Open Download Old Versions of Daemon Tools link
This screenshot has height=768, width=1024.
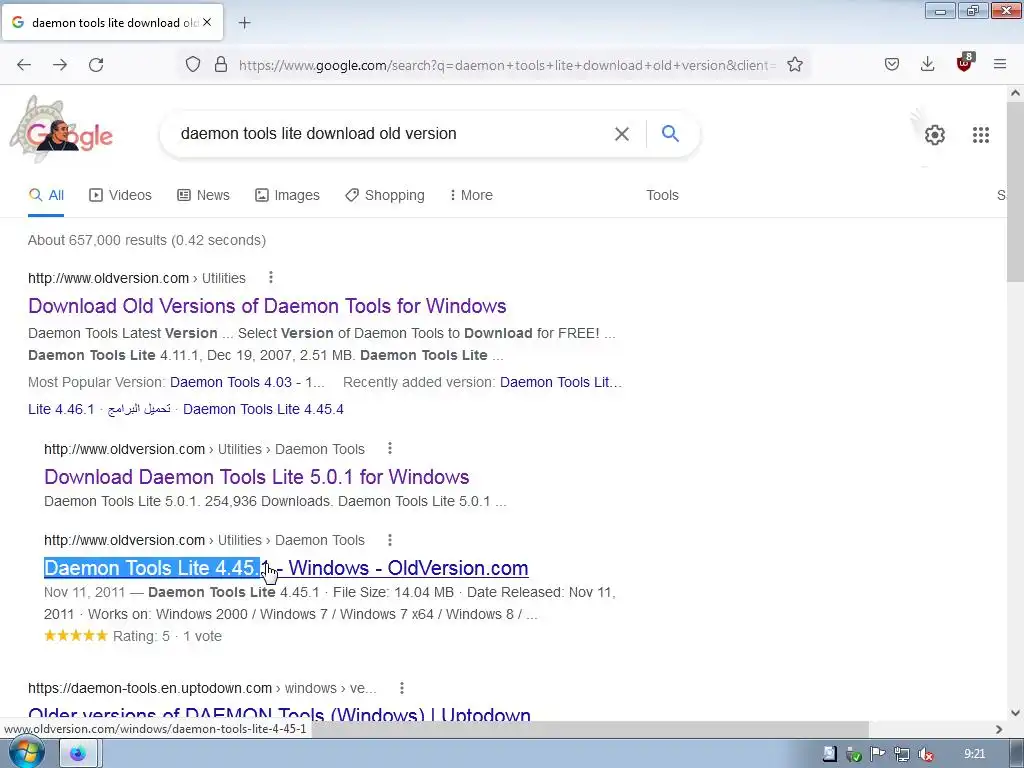pyautogui.click(x=267, y=306)
